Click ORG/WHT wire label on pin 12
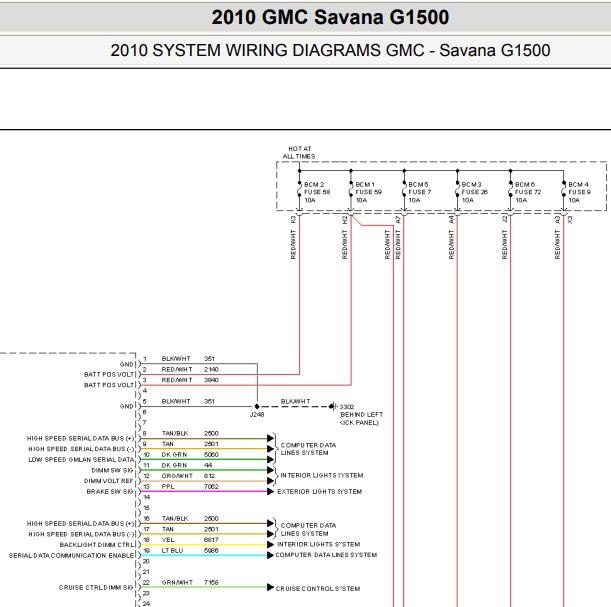Viewport: 611px width, 607px height. pos(177,476)
